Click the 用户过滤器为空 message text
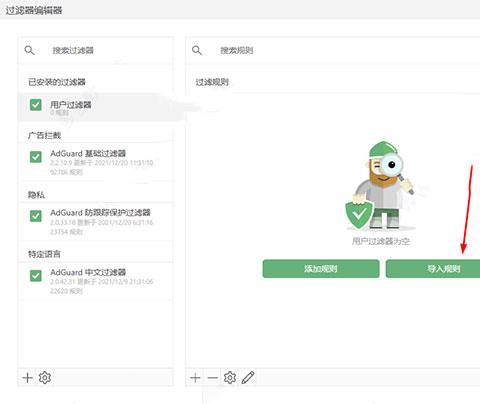 (381, 241)
